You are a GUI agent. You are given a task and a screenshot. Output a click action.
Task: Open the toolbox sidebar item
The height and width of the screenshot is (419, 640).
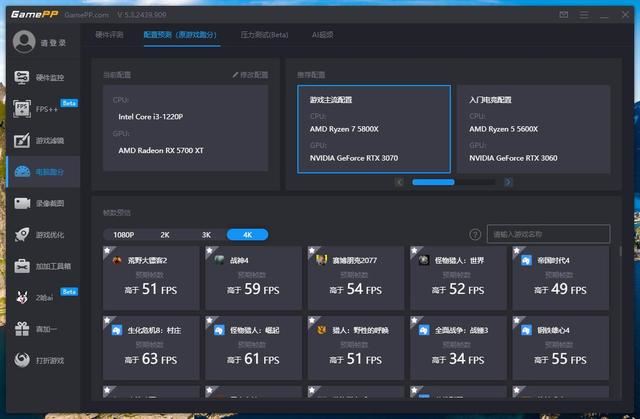44,266
